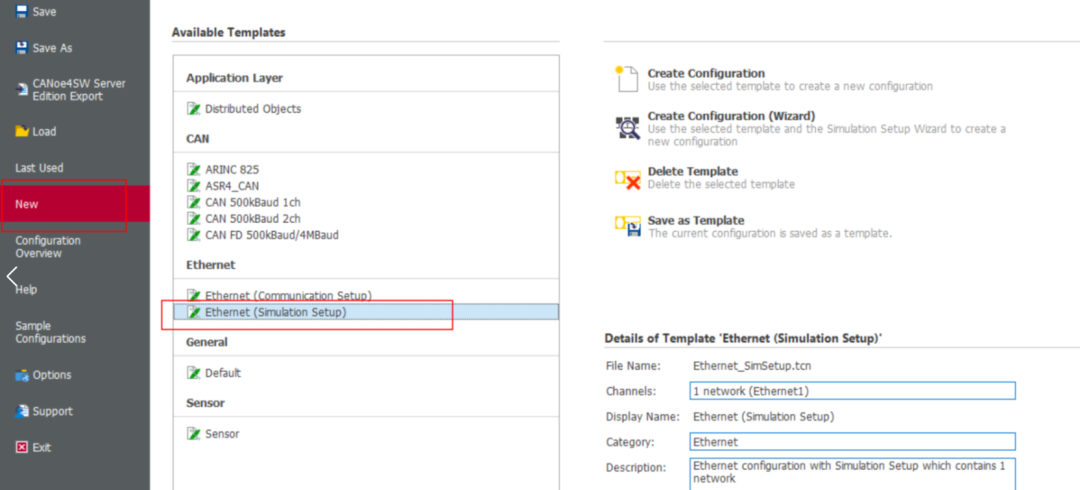Click the icon beside ARINC 825
The height and width of the screenshot is (490, 1080).
click(x=194, y=169)
